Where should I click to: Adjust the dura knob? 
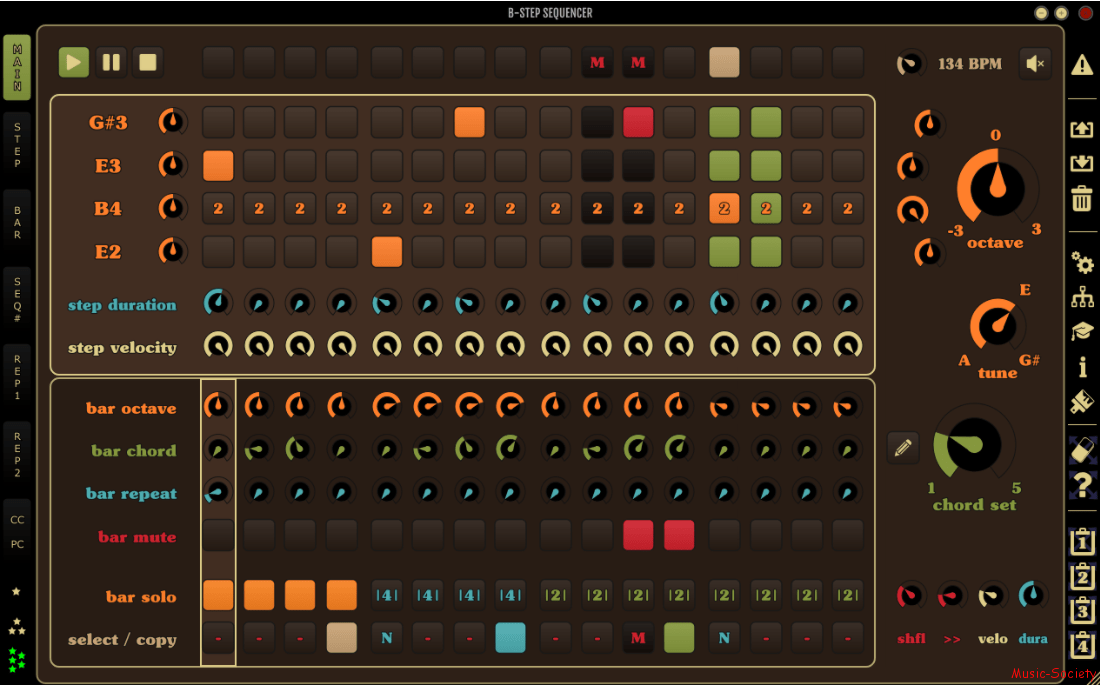click(x=1033, y=595)
